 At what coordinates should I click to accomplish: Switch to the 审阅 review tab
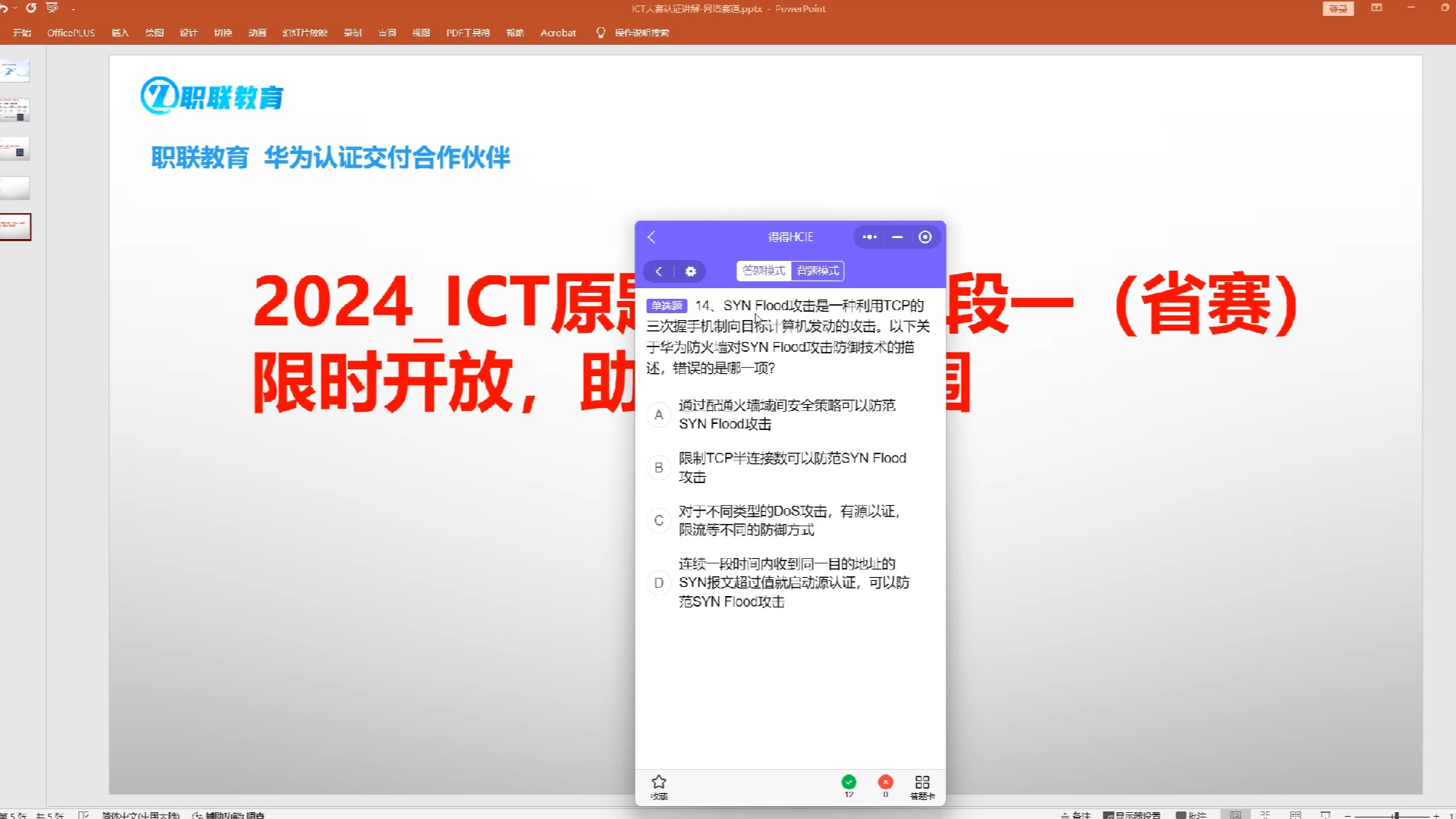(x=387, y=33)
